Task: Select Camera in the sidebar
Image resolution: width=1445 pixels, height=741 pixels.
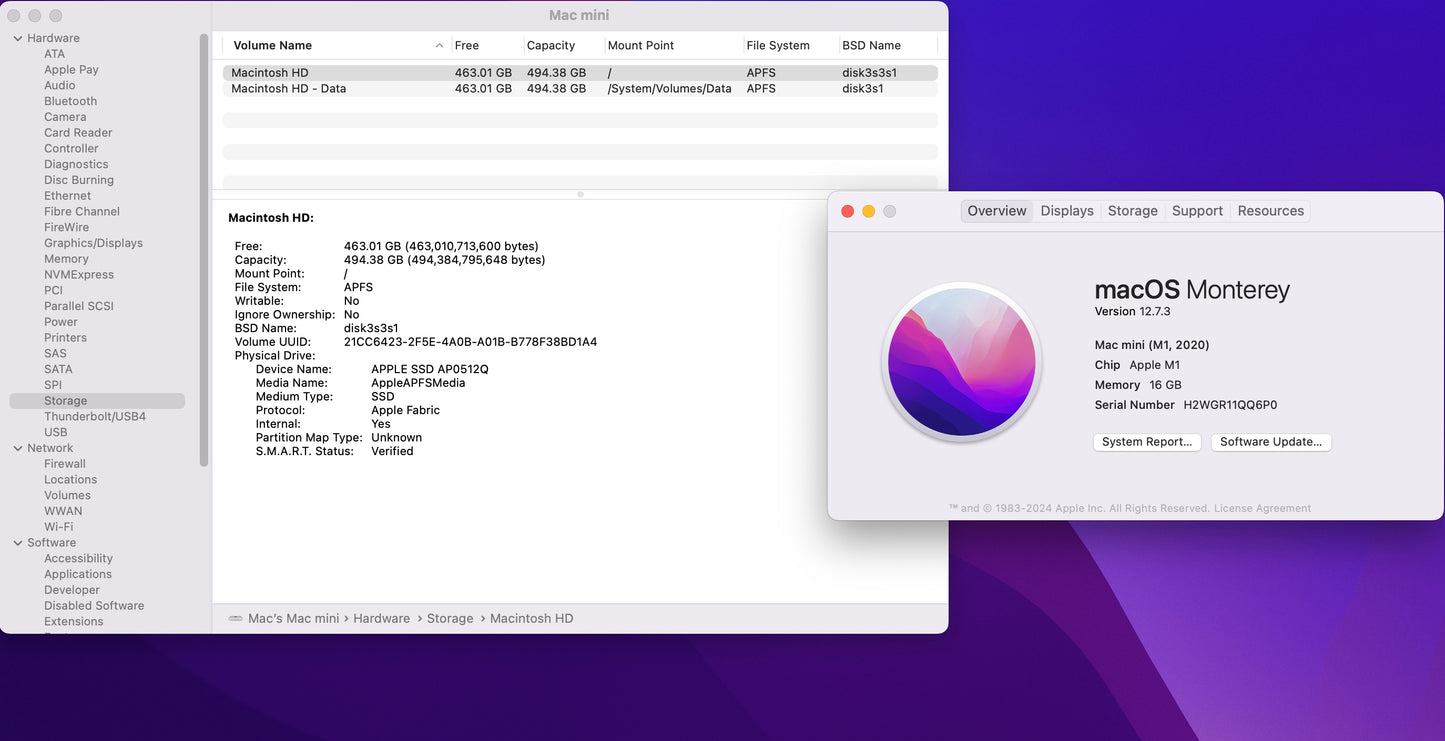Action: [65, 117]
